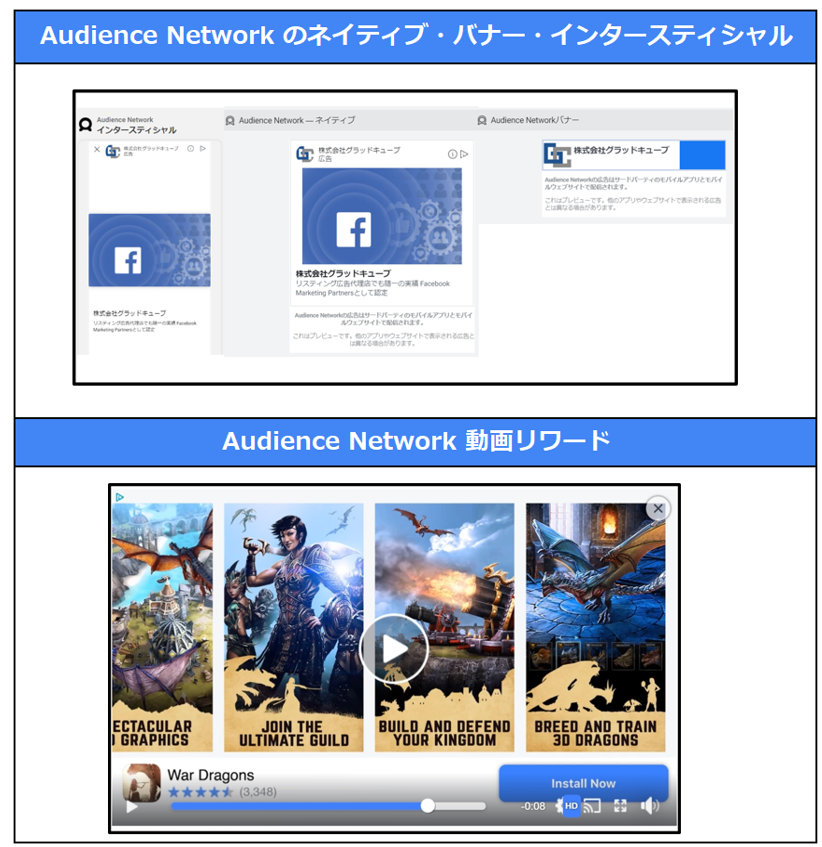Image resolution: width=822 pixels, height=847 pixels.
Task: Click the native ad info icon
Action: tap(452, 154)
